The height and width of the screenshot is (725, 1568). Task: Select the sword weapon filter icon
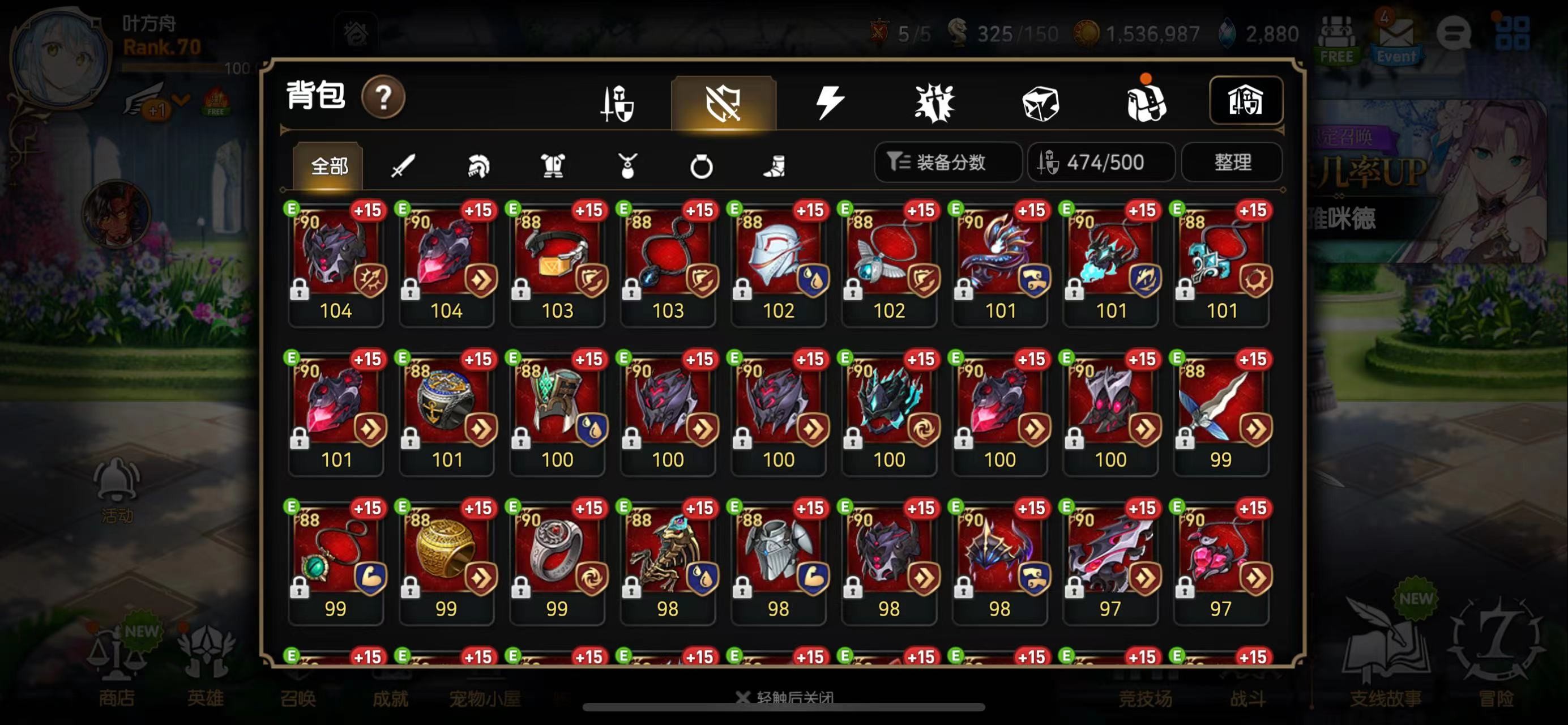tap(403, 165)
